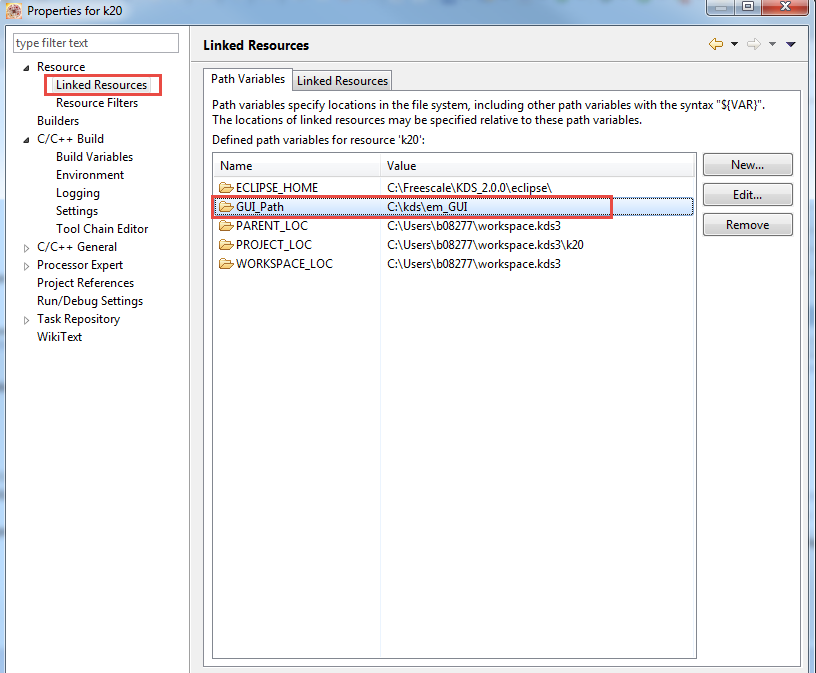The image size is (816, 673).
Task: Expand the C/C++ General tree node
Action: [x=26, y=248]
